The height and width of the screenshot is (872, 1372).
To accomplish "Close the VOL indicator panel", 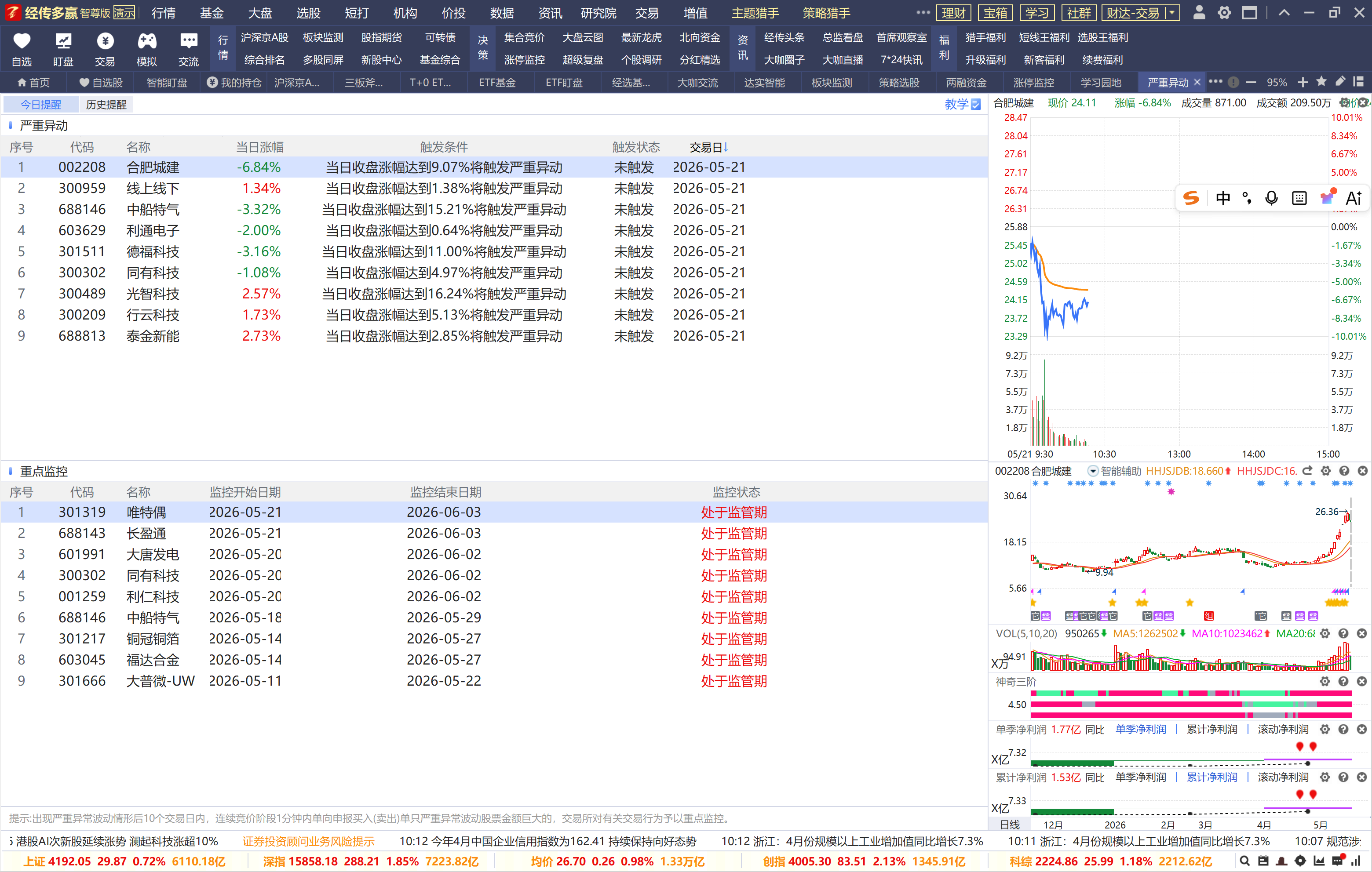I will (x=1362, y=633).
